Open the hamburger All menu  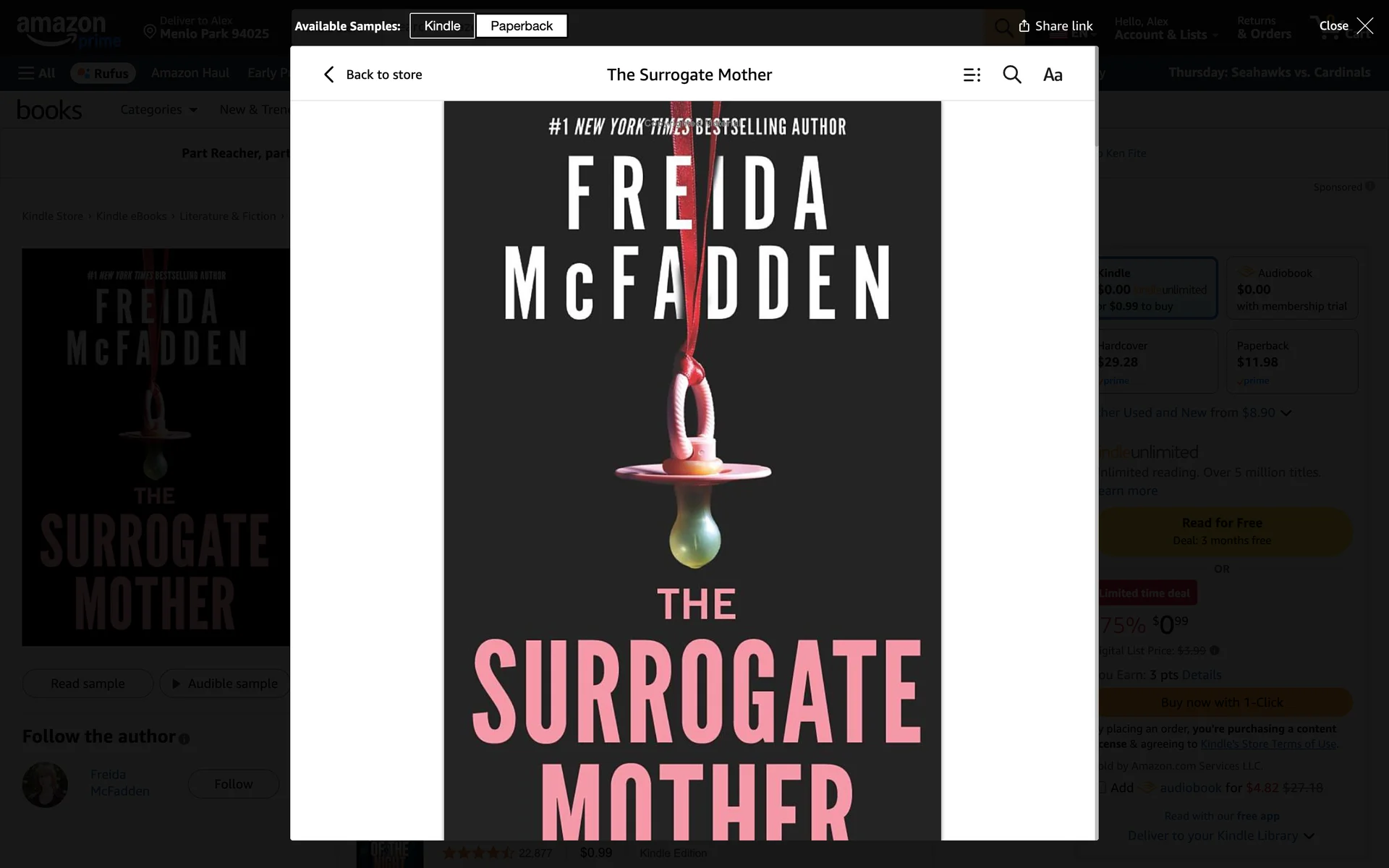(x=37, y=73)
